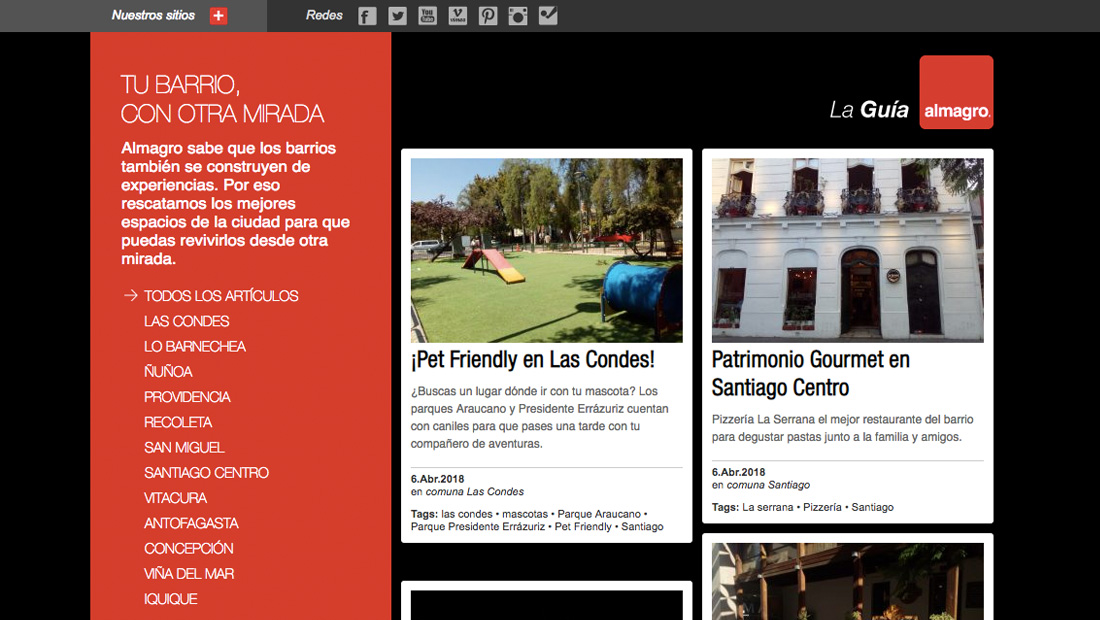Click the Patrimonio Gourmet article date 6.Abr.2018

[739, 472]
